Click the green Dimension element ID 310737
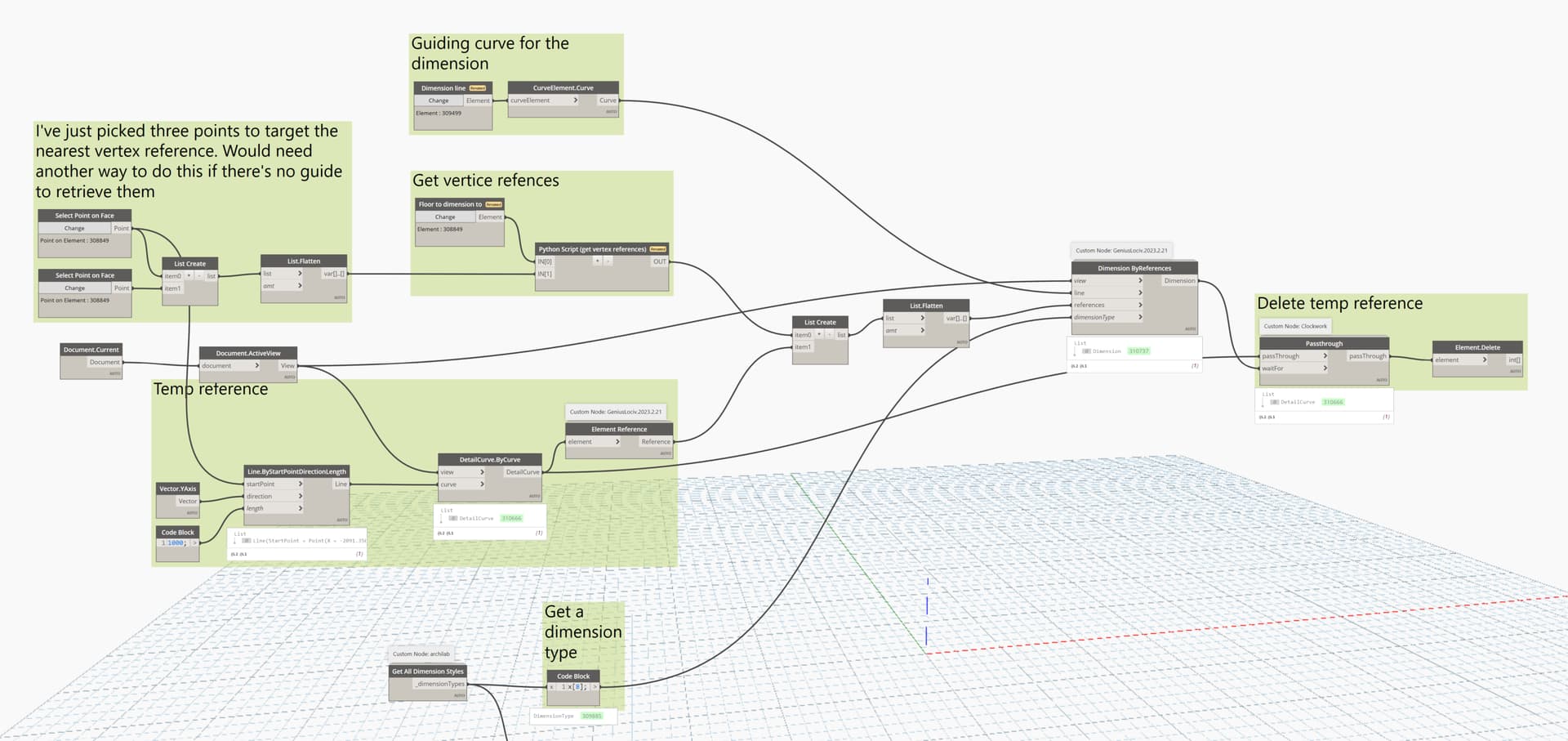The image size is (1568, 741). tap(1138, 351)
